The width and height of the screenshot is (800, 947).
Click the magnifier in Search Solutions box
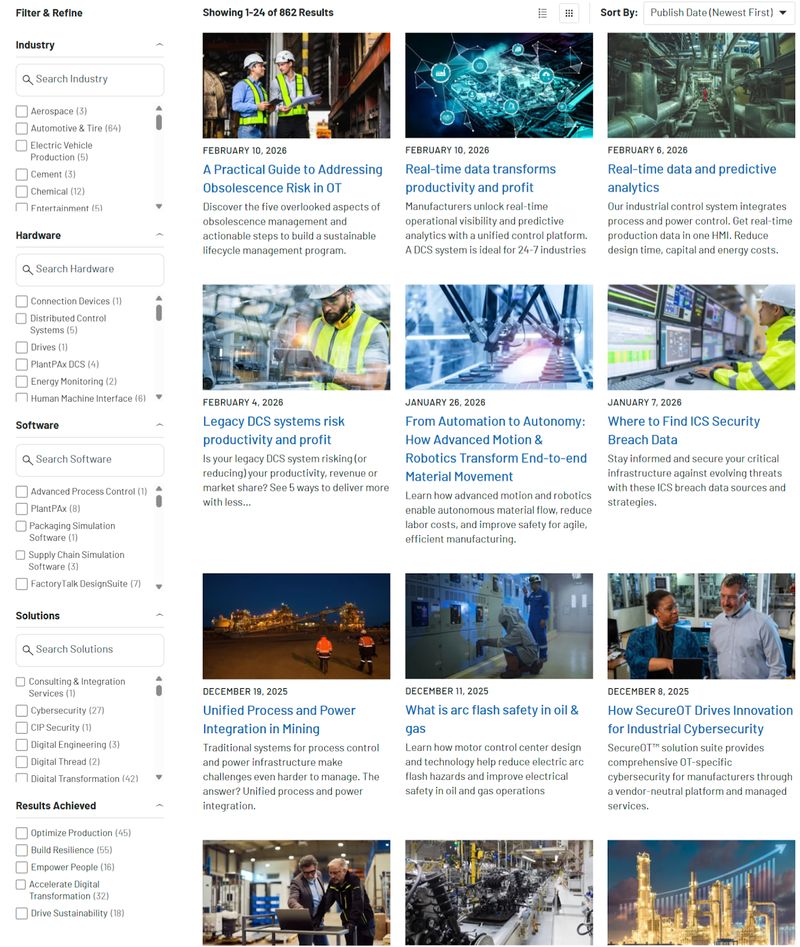pyautogui.click(x=26, y=650)
